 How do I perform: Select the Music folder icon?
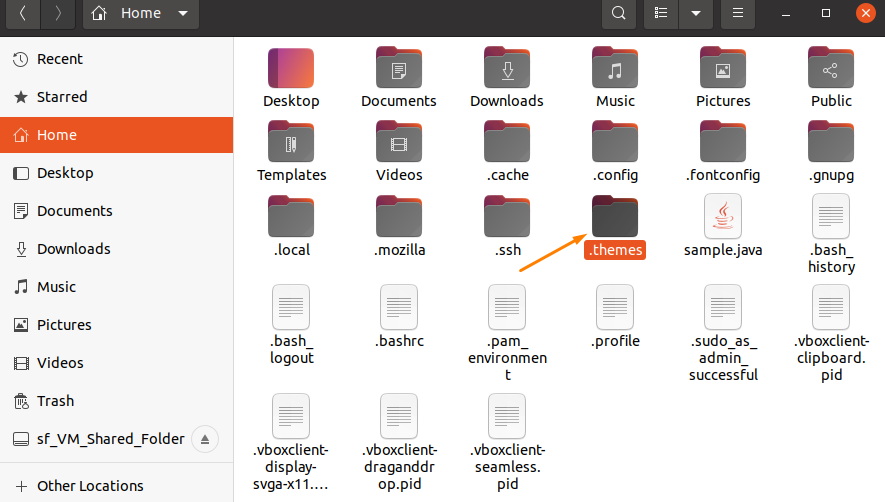(x=615, y=68)
